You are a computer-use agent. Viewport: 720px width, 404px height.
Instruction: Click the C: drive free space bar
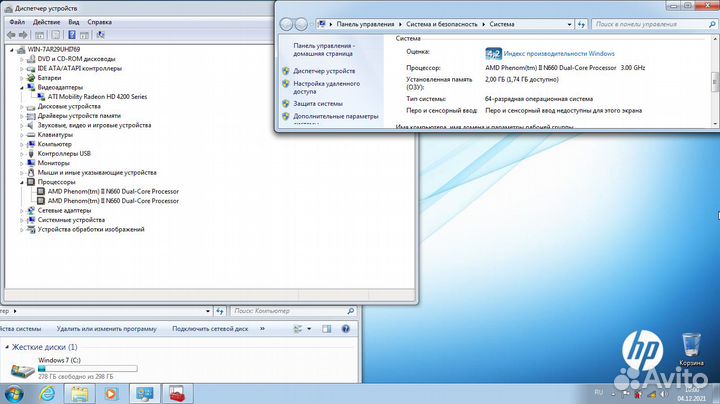[87, 368]
